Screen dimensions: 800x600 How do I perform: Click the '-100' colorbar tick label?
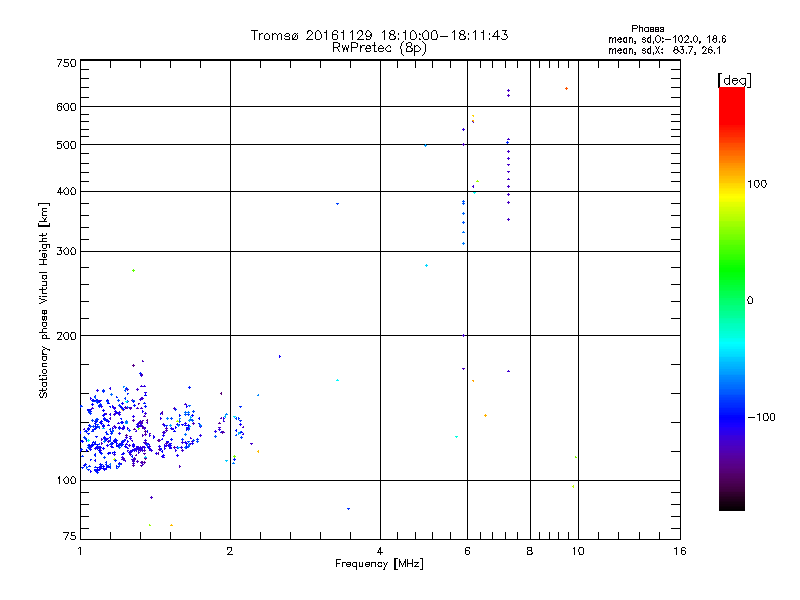coord(761,417)
